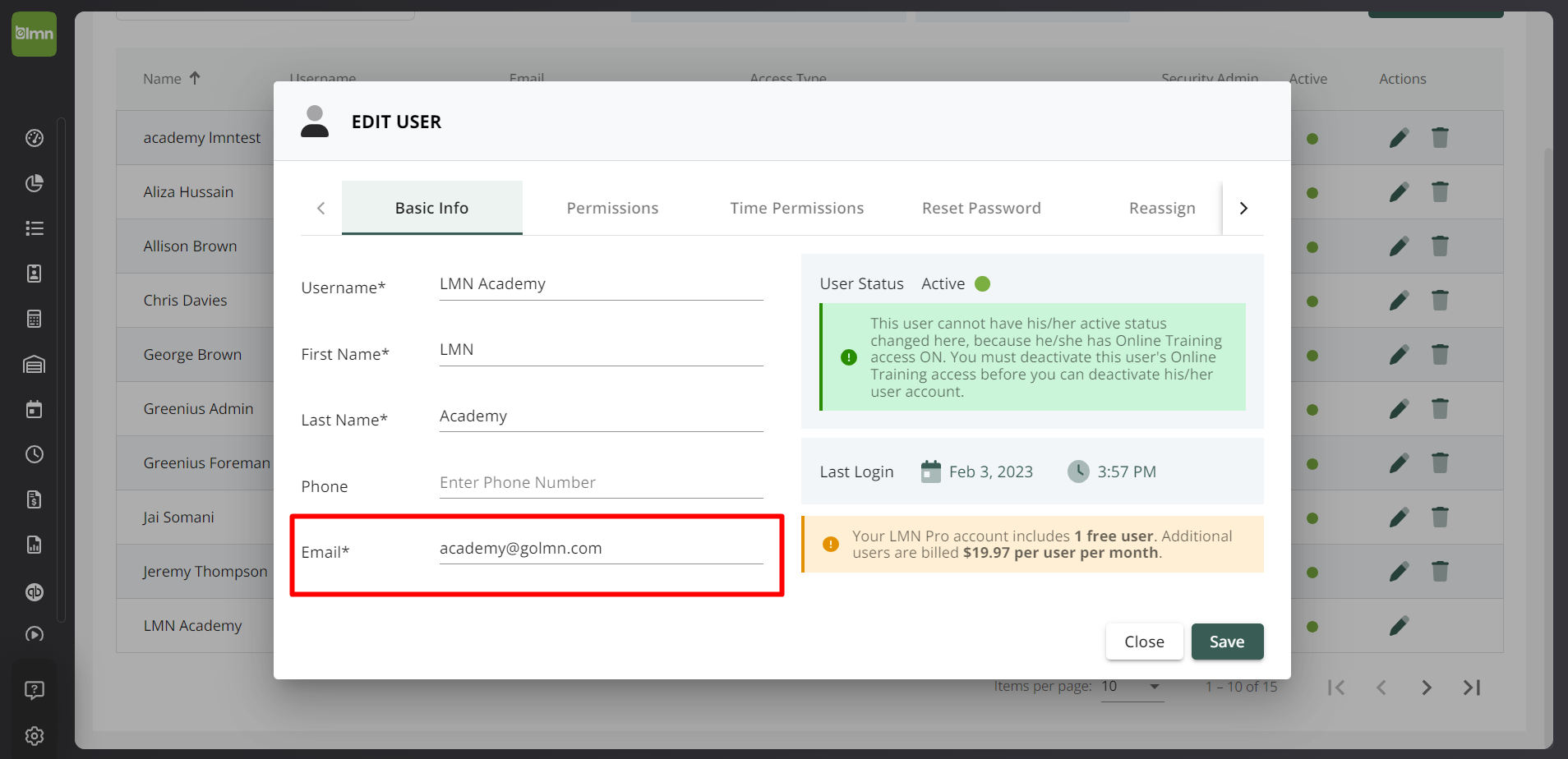Delete Chris Davies using the trash icon

point(1440,300)
